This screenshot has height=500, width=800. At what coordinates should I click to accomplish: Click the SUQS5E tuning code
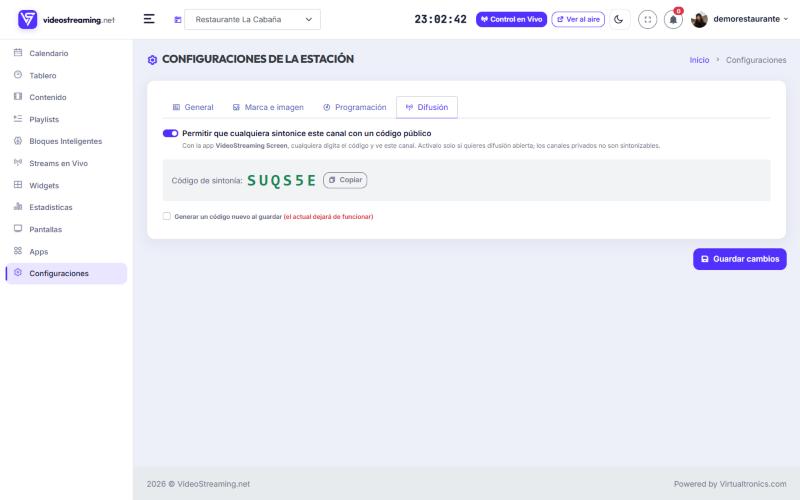pyautogui.click(x=281, y=180)
